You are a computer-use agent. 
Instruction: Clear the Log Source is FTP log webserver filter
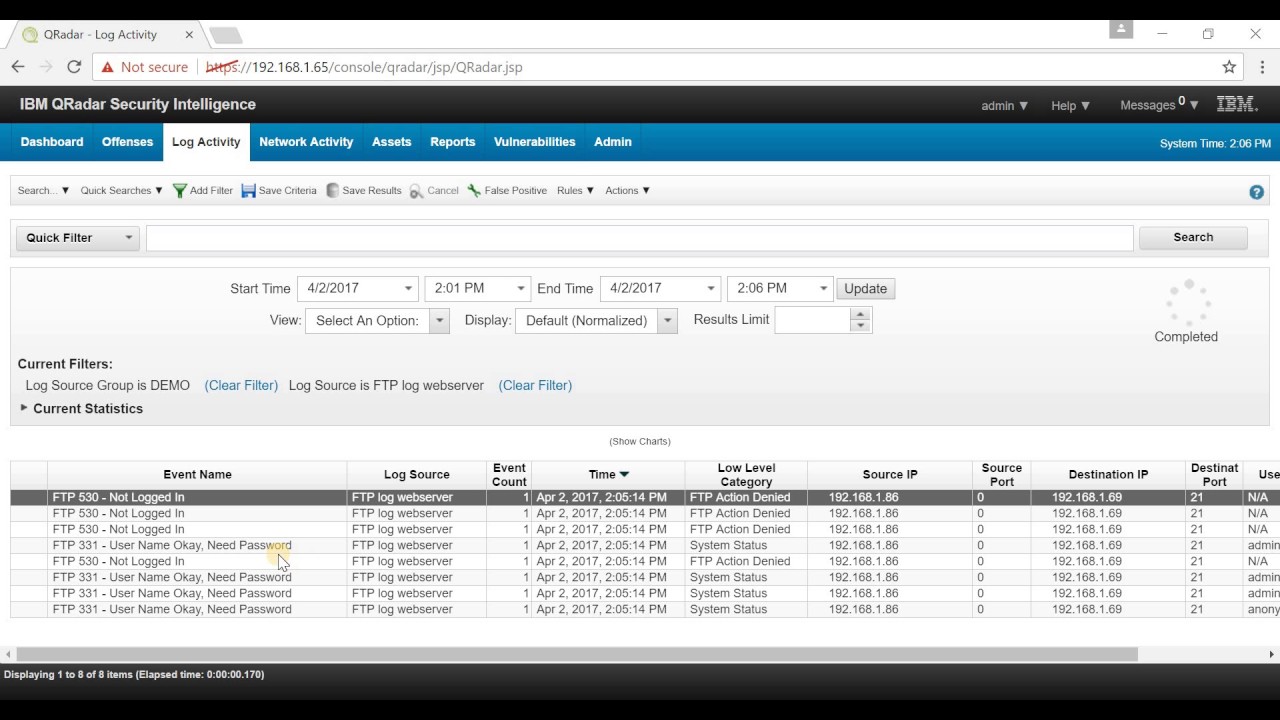pos(535,385)
